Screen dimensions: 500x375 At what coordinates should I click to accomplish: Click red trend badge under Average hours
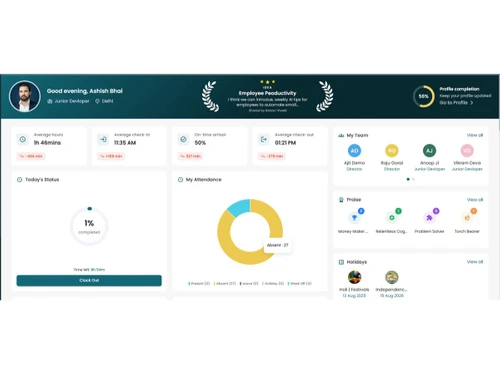click(x=31, y=156)
